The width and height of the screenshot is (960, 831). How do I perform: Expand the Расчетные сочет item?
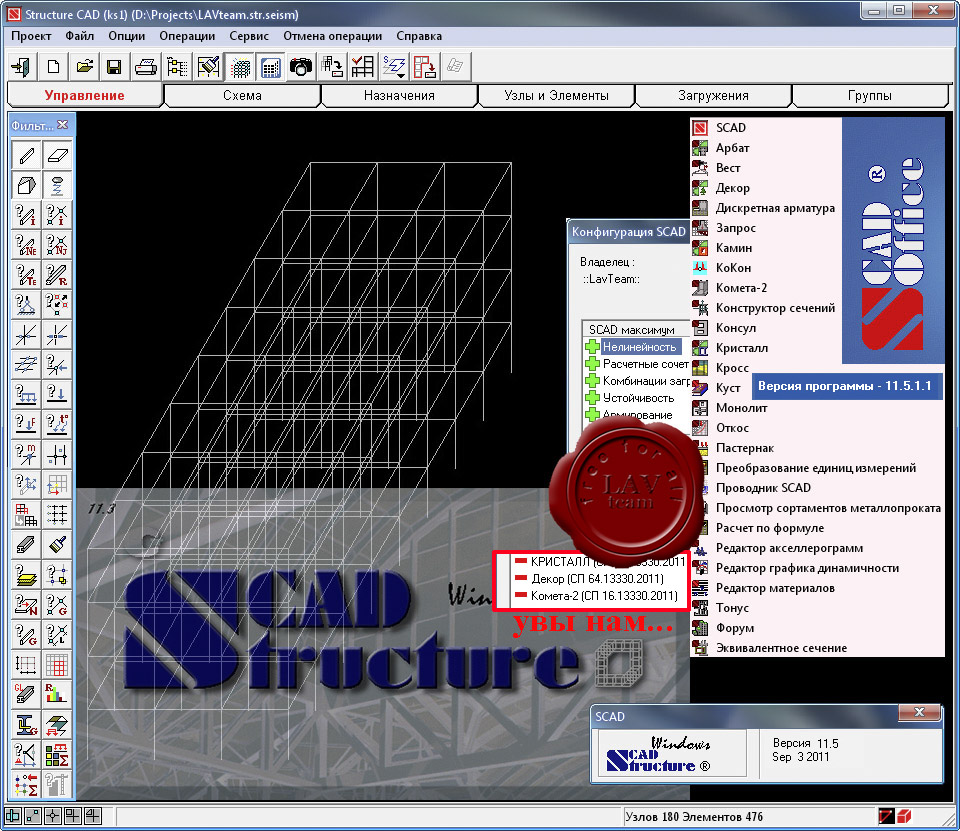click(592, 364)
